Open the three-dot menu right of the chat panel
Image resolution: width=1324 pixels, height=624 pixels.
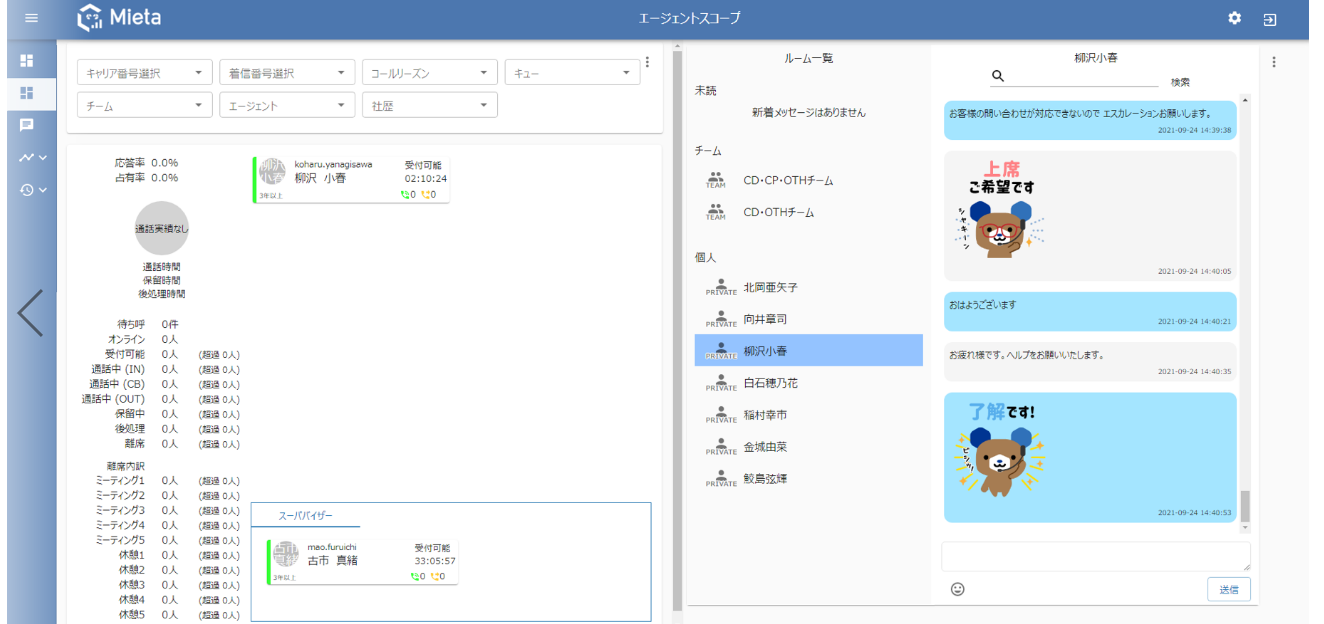tap(1273, 62)
